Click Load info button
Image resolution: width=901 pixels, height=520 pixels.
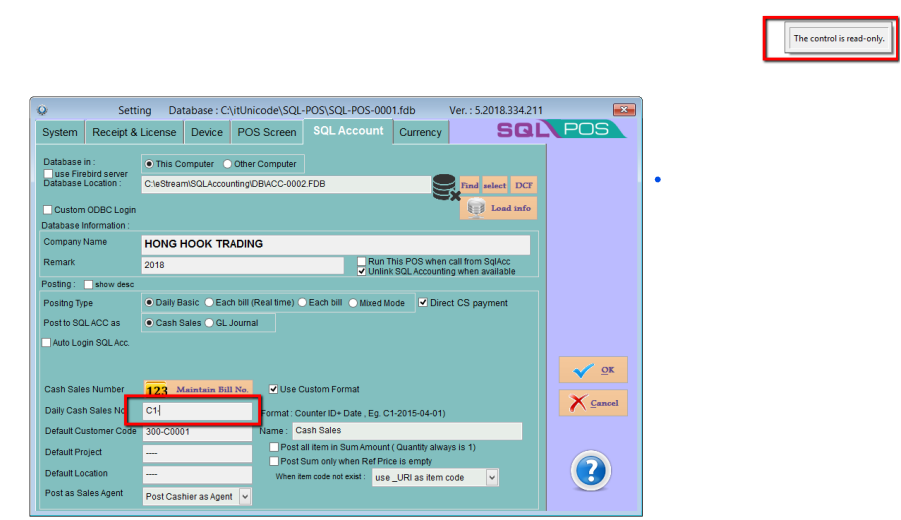(498, 208)
